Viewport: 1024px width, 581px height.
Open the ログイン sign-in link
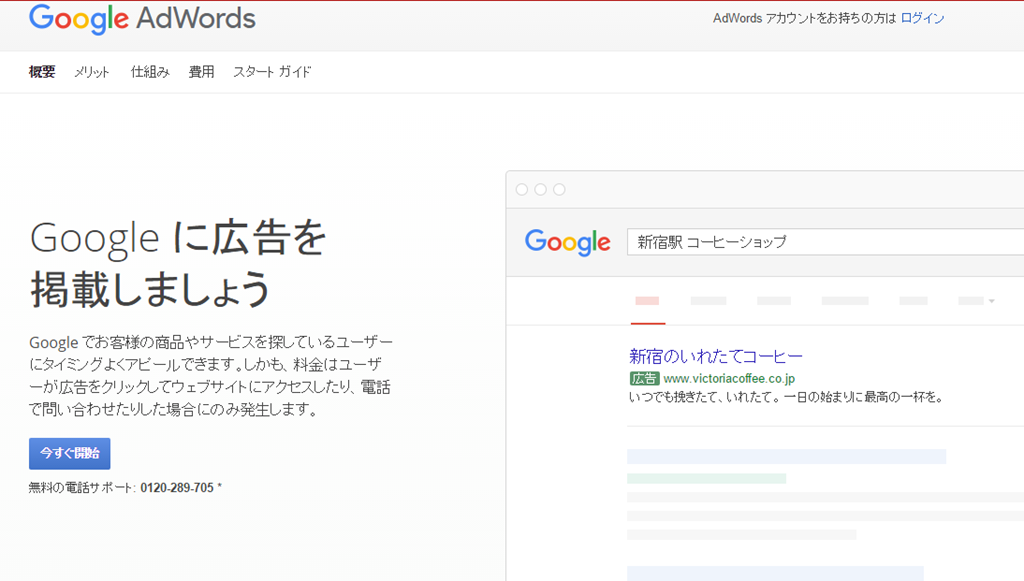click(x=922, y=18)
